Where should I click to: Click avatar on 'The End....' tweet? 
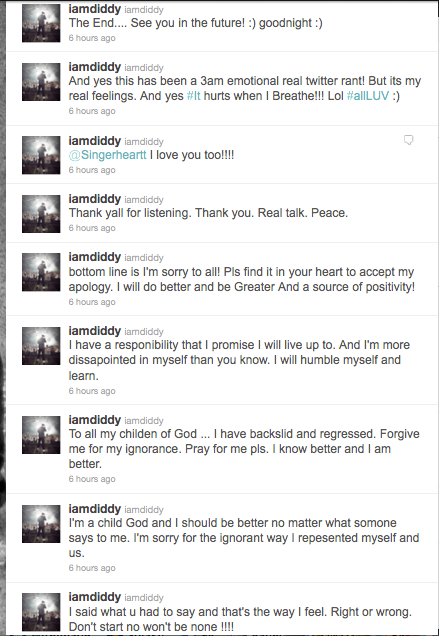[41, 23]
